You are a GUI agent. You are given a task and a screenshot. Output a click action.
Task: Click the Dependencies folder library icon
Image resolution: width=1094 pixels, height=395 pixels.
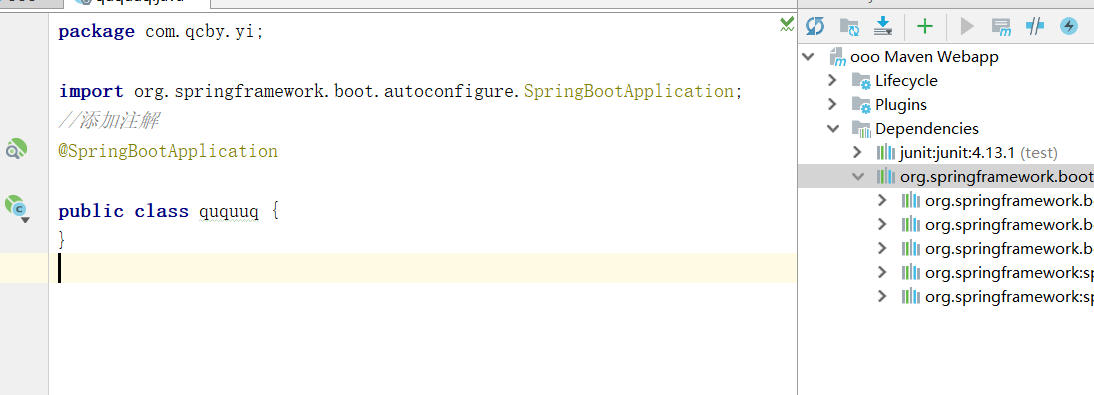coord(862,128)
